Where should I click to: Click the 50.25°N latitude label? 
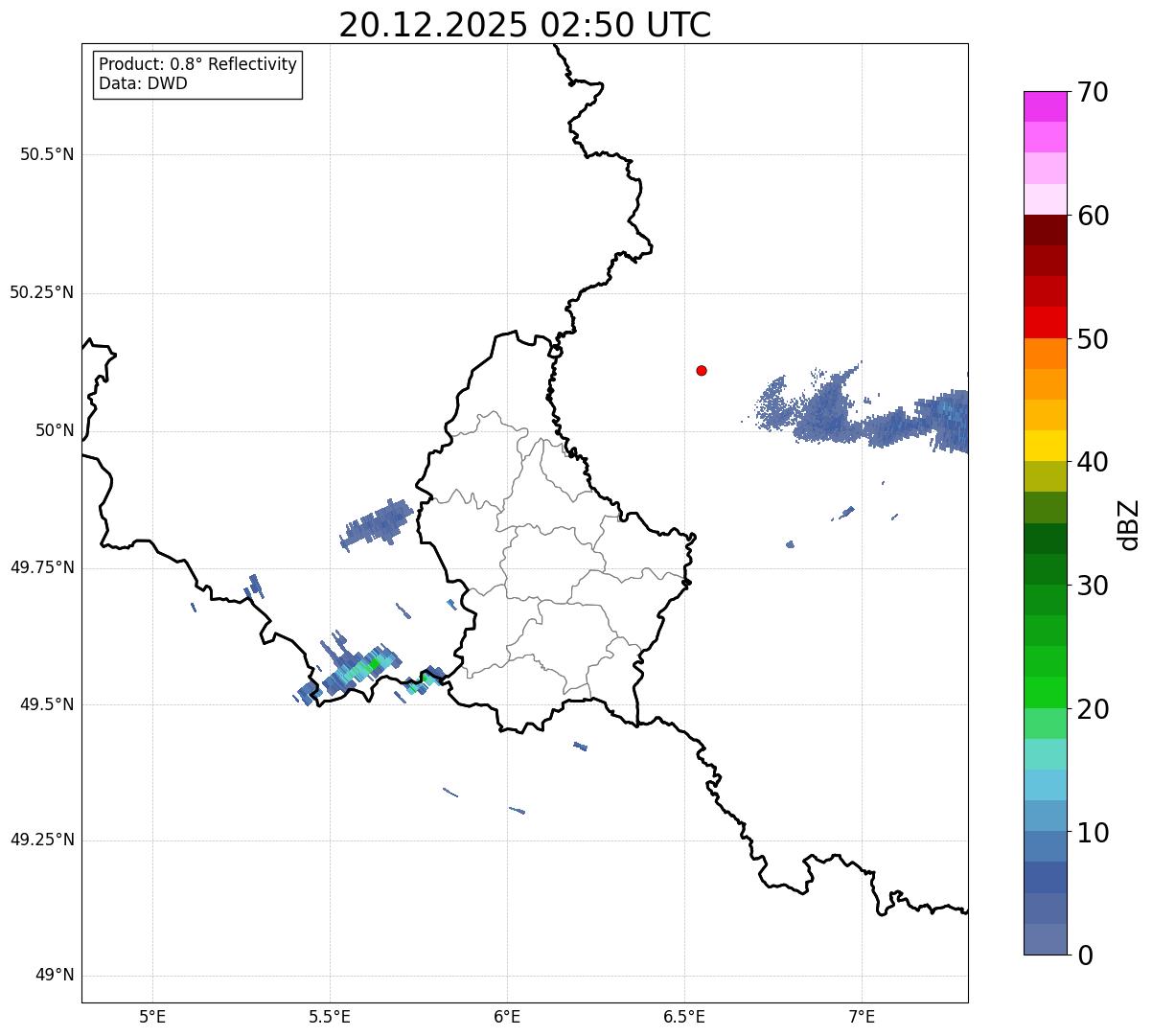point(41,292)
